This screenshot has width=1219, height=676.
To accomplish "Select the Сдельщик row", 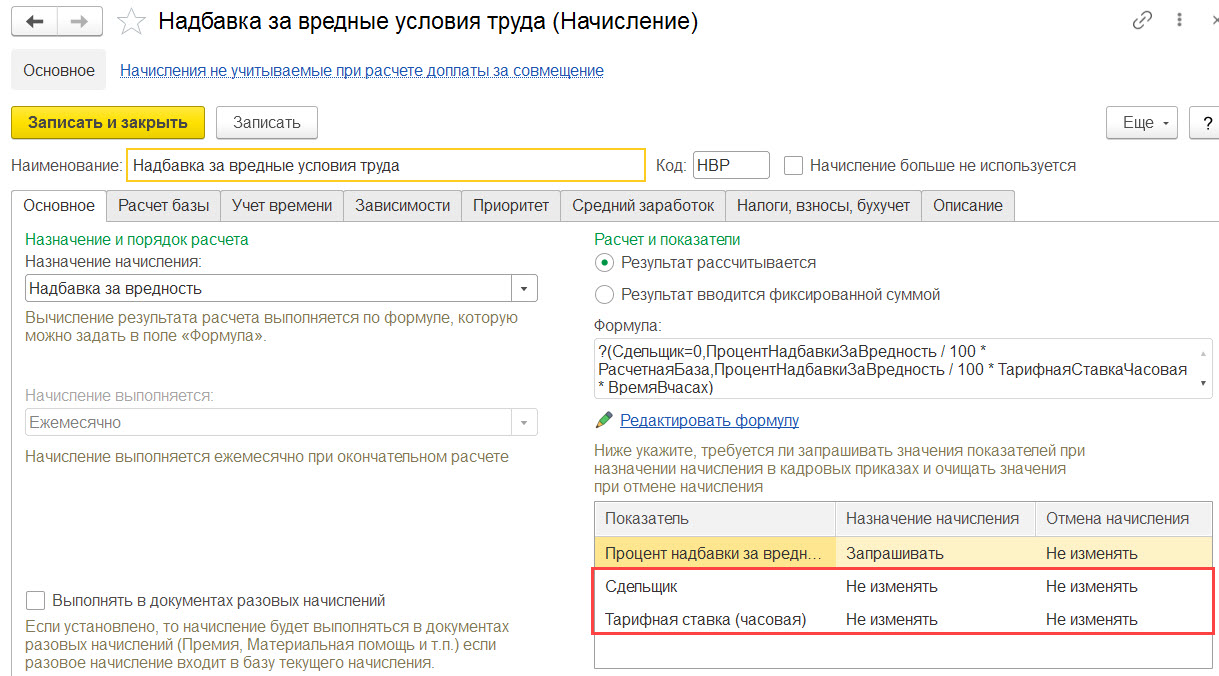I will click(903, 586).
